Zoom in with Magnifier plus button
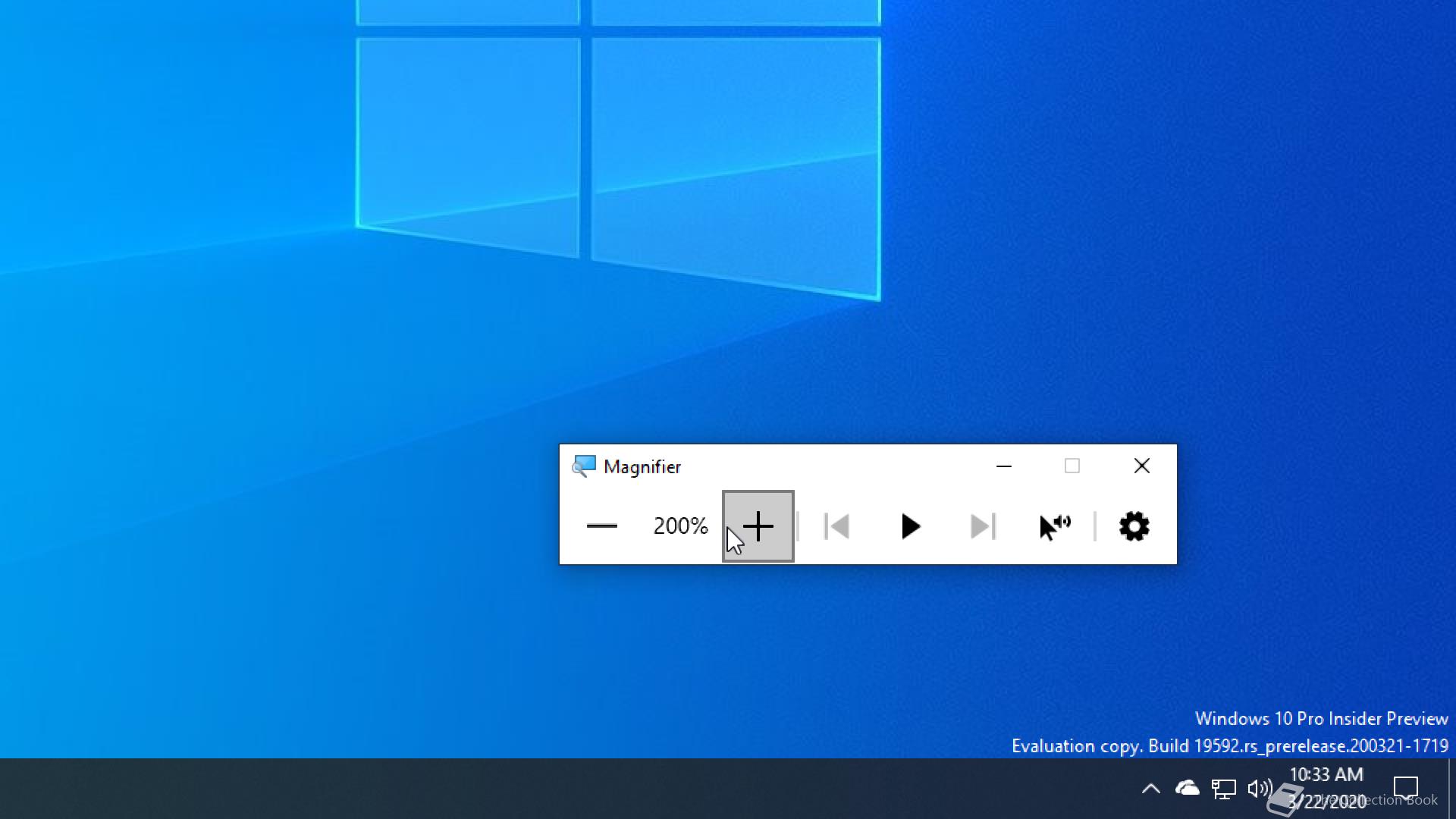This screenshot has width=1456, height=819. (758, 526)
